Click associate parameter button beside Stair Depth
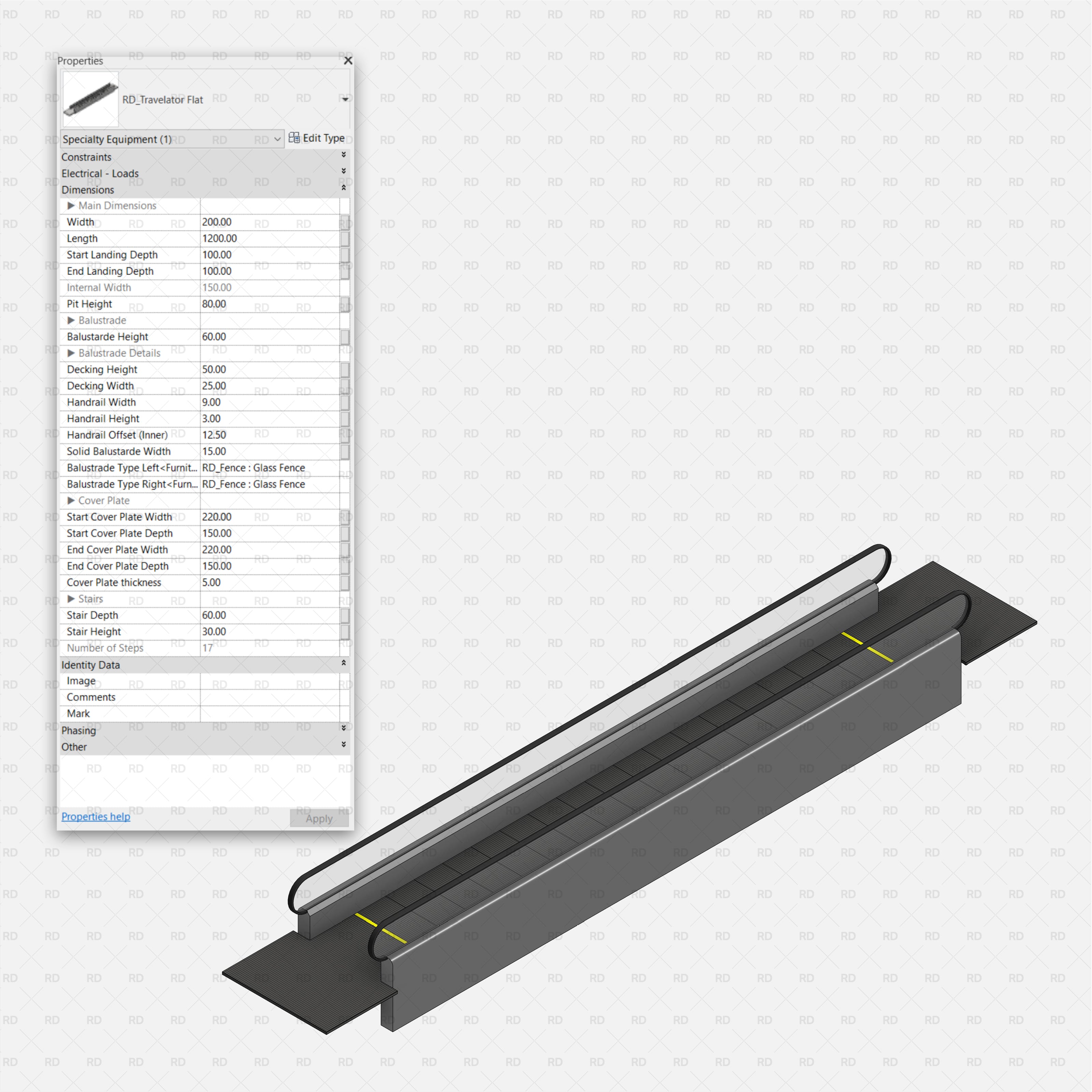The height and width of the screenshot is (1092, 1092). pyautogui.click(x=345, y=615)
